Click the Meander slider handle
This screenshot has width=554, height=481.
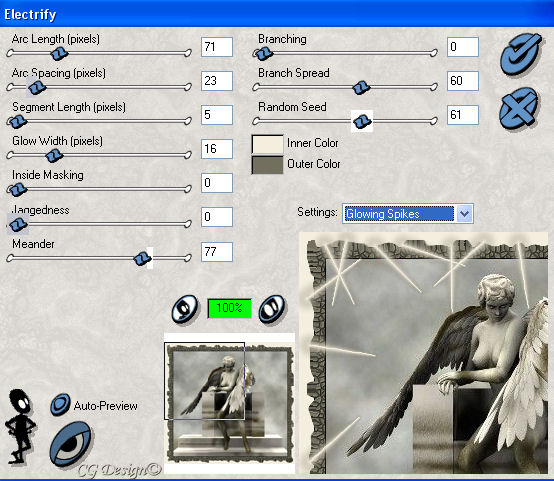coord(142,259)
